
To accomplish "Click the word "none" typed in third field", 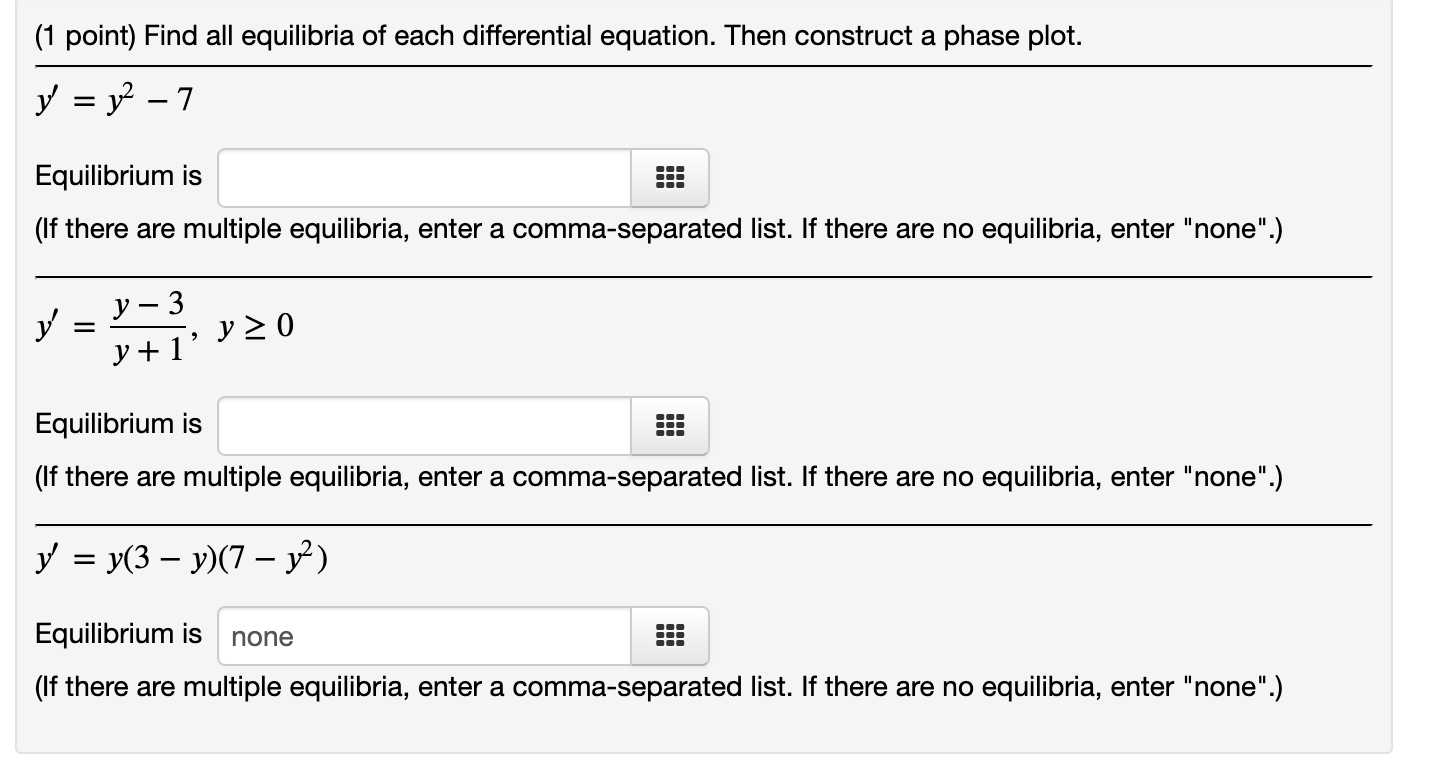I will pyautogui.click(x=262, y=637).
